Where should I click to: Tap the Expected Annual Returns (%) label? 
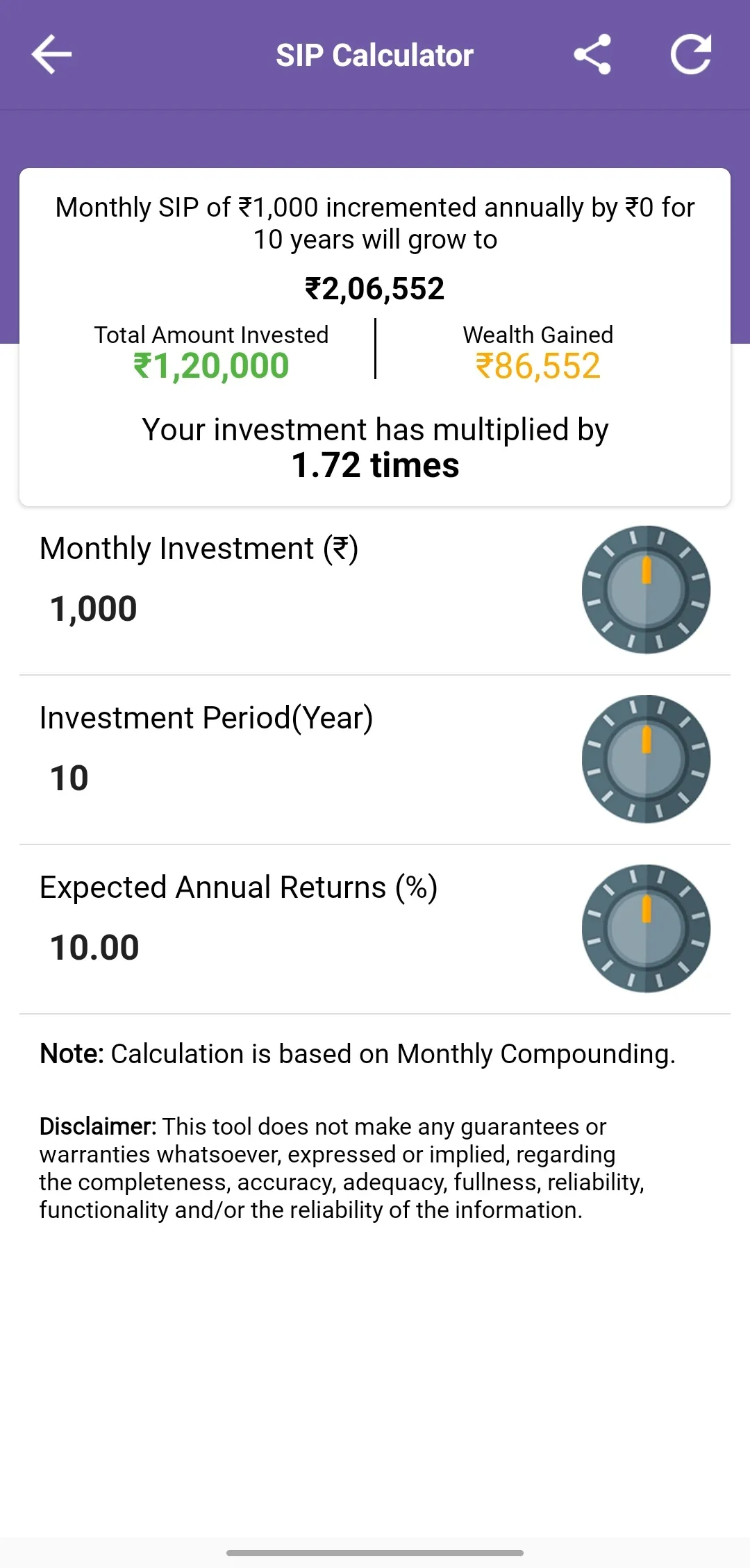[239, 887]
